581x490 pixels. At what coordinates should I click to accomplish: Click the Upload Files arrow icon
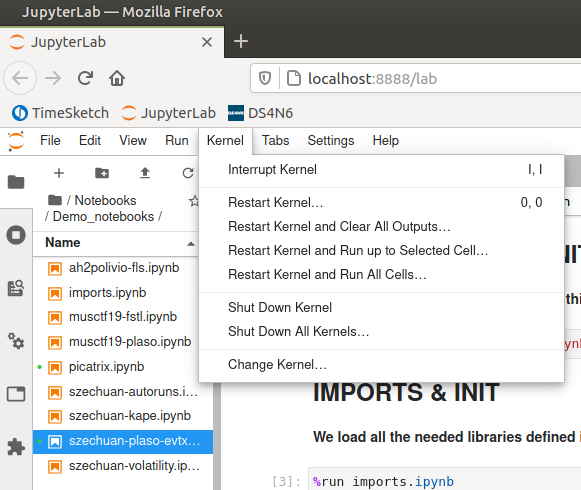(145, 173)
